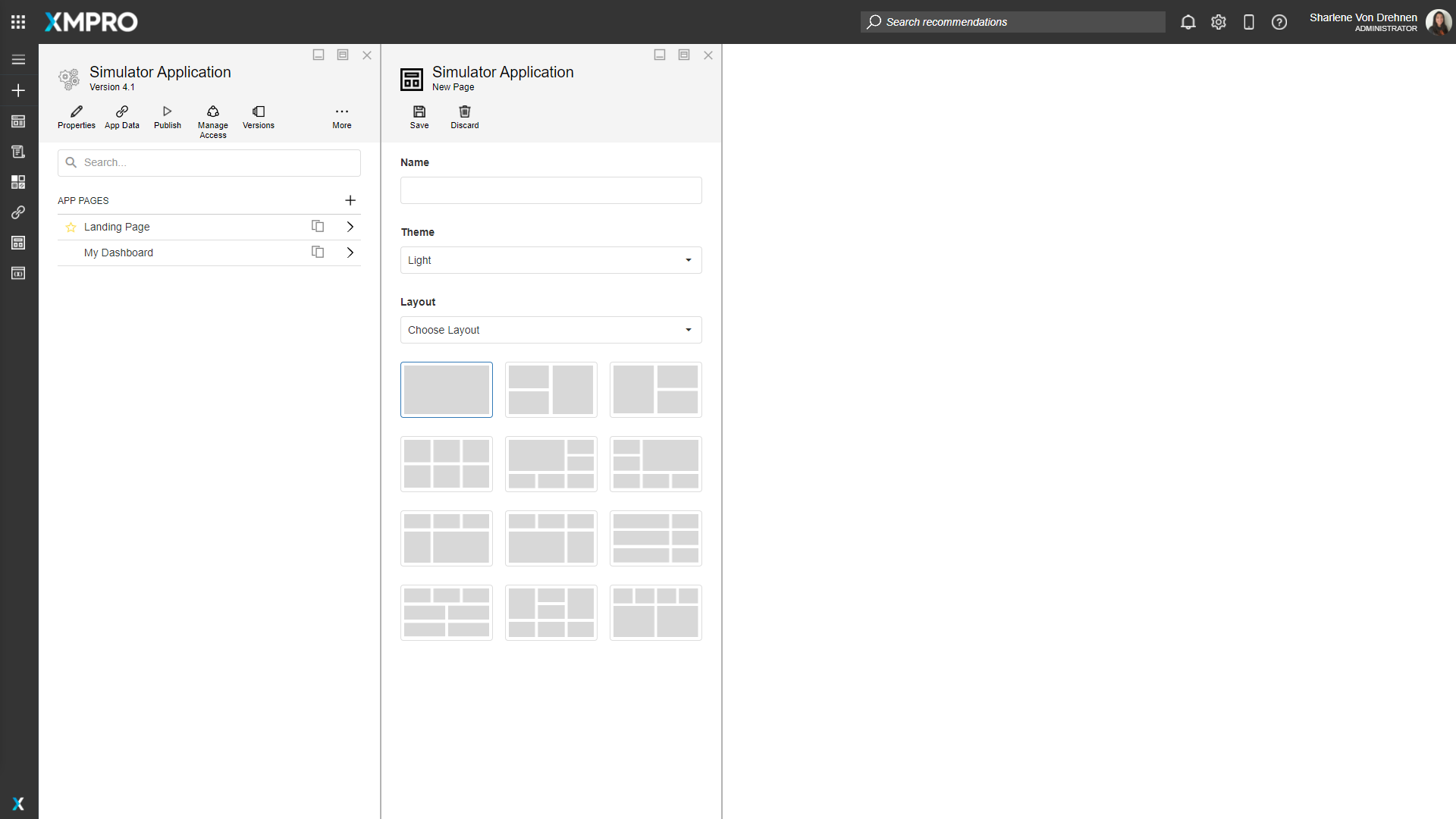The width and height of the screenshot is (1456, 819).
Task: Duplicate the Landing Page
Action: (x=317, y=226)
